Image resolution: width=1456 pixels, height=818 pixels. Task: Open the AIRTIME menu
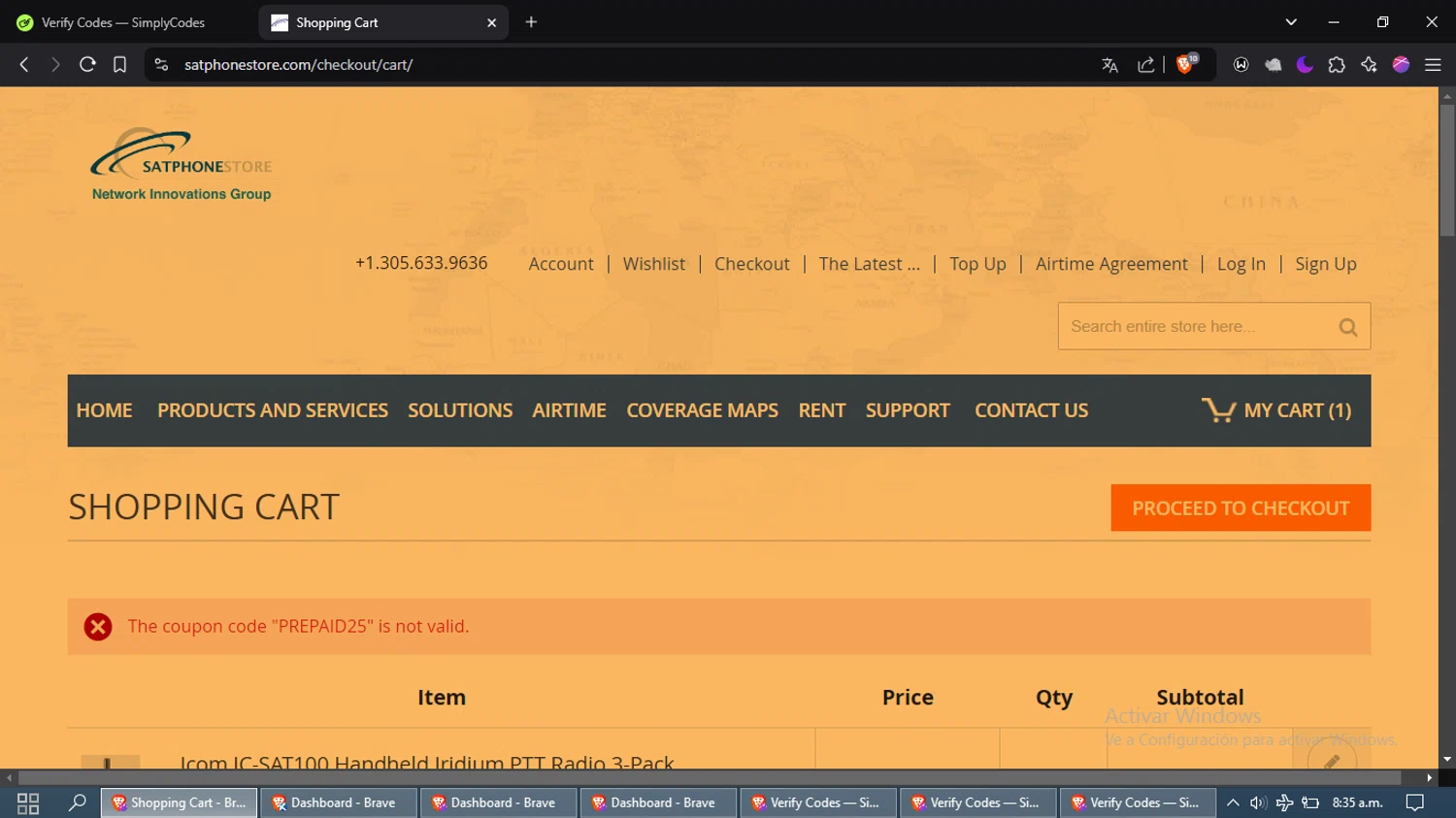pyautogui.click(x=569, y=410)
